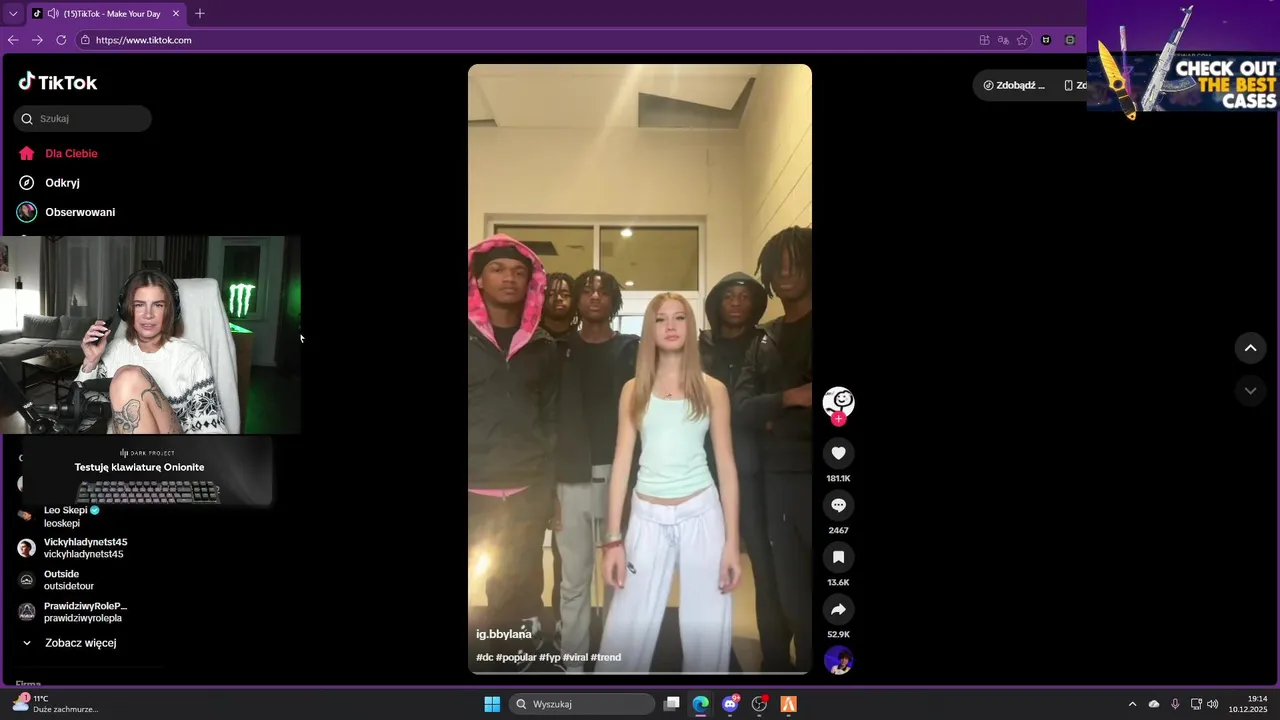Open the volume tray icon
Viewport: 1280px width, 720px height.
coord(1213,704)
